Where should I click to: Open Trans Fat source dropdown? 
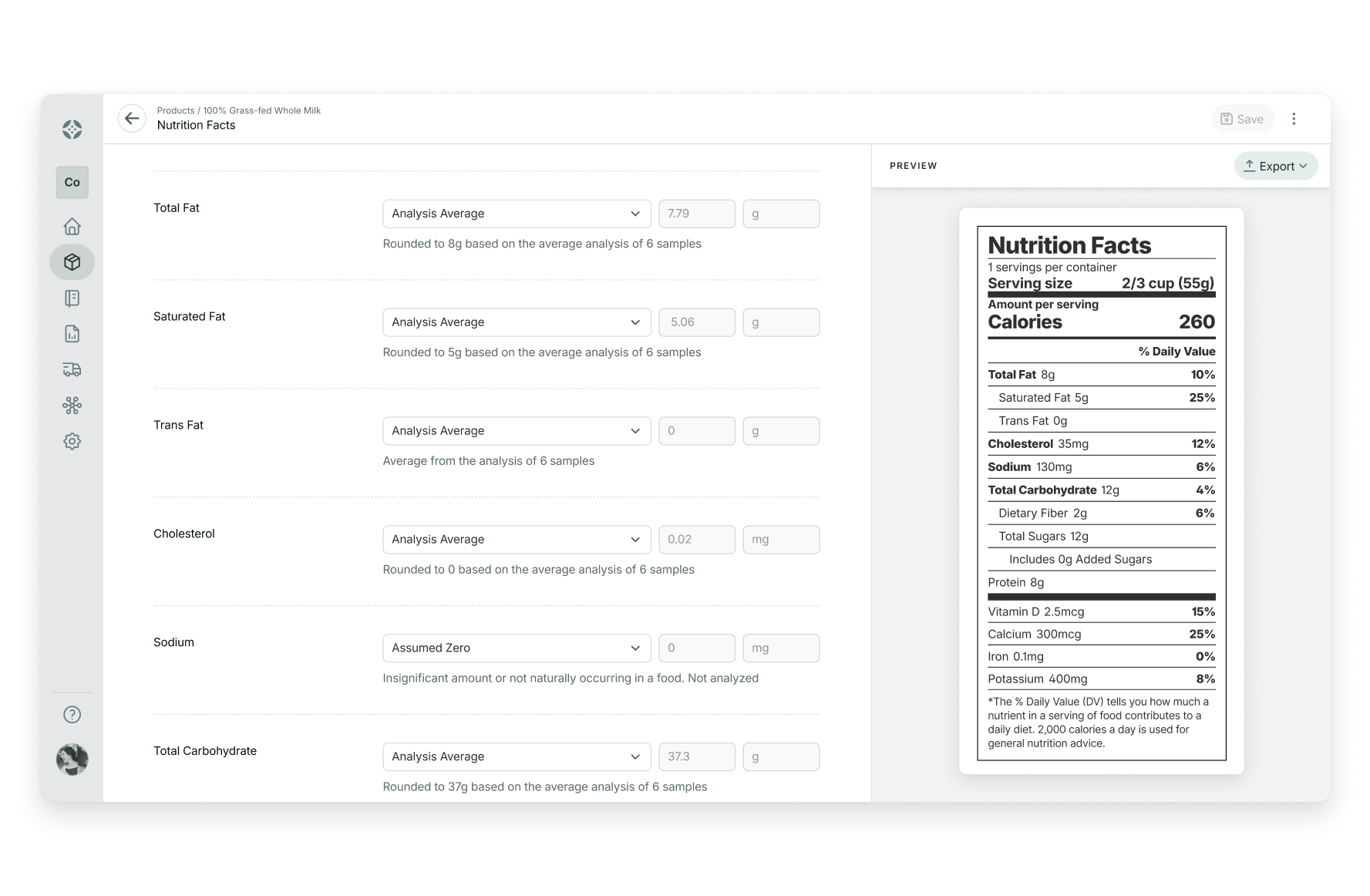[x=517, y=431]
